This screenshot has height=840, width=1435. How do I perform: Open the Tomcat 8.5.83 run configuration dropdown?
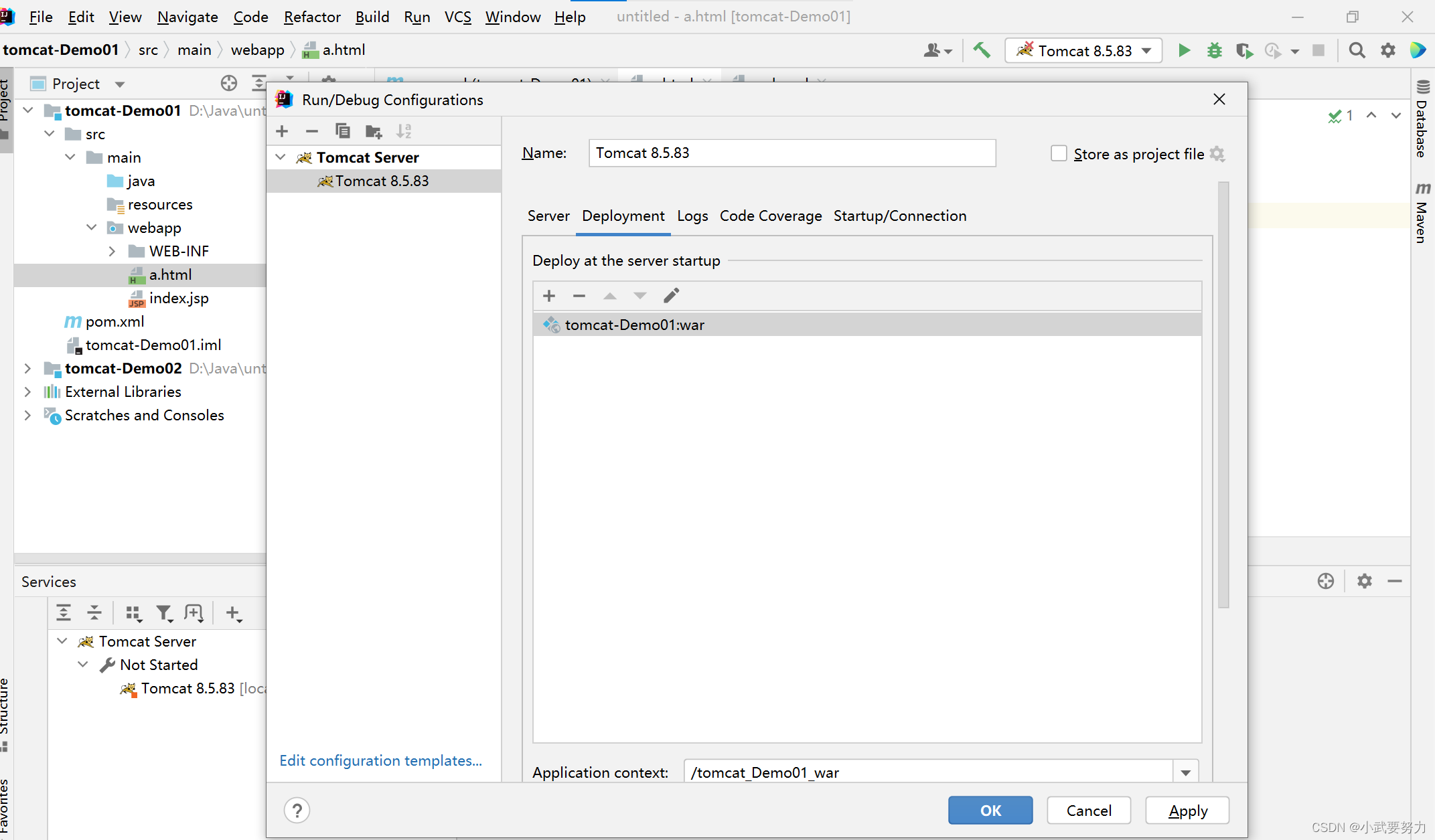(1146, 51)
